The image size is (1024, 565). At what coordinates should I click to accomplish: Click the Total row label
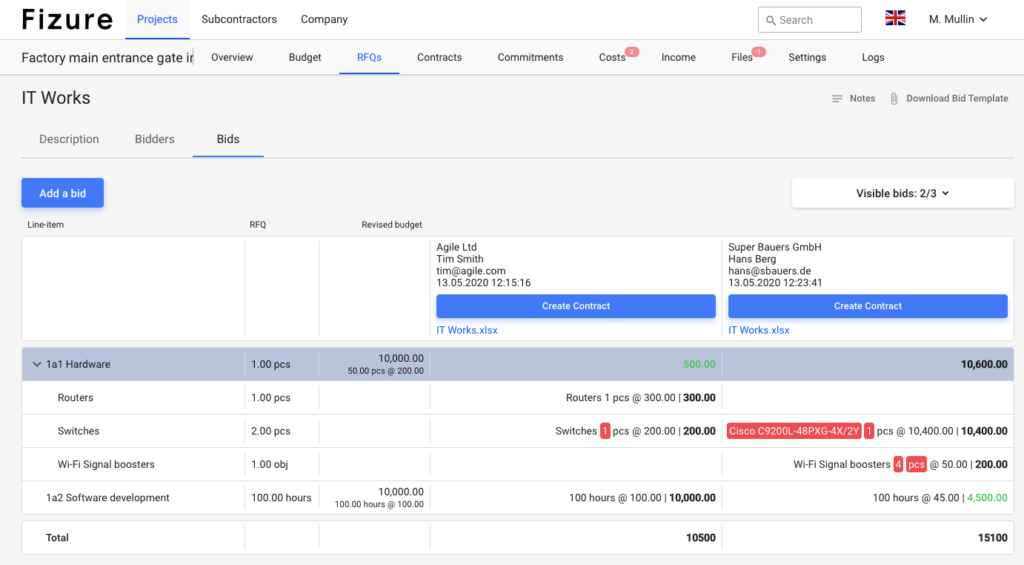click(x=57, y=538)
